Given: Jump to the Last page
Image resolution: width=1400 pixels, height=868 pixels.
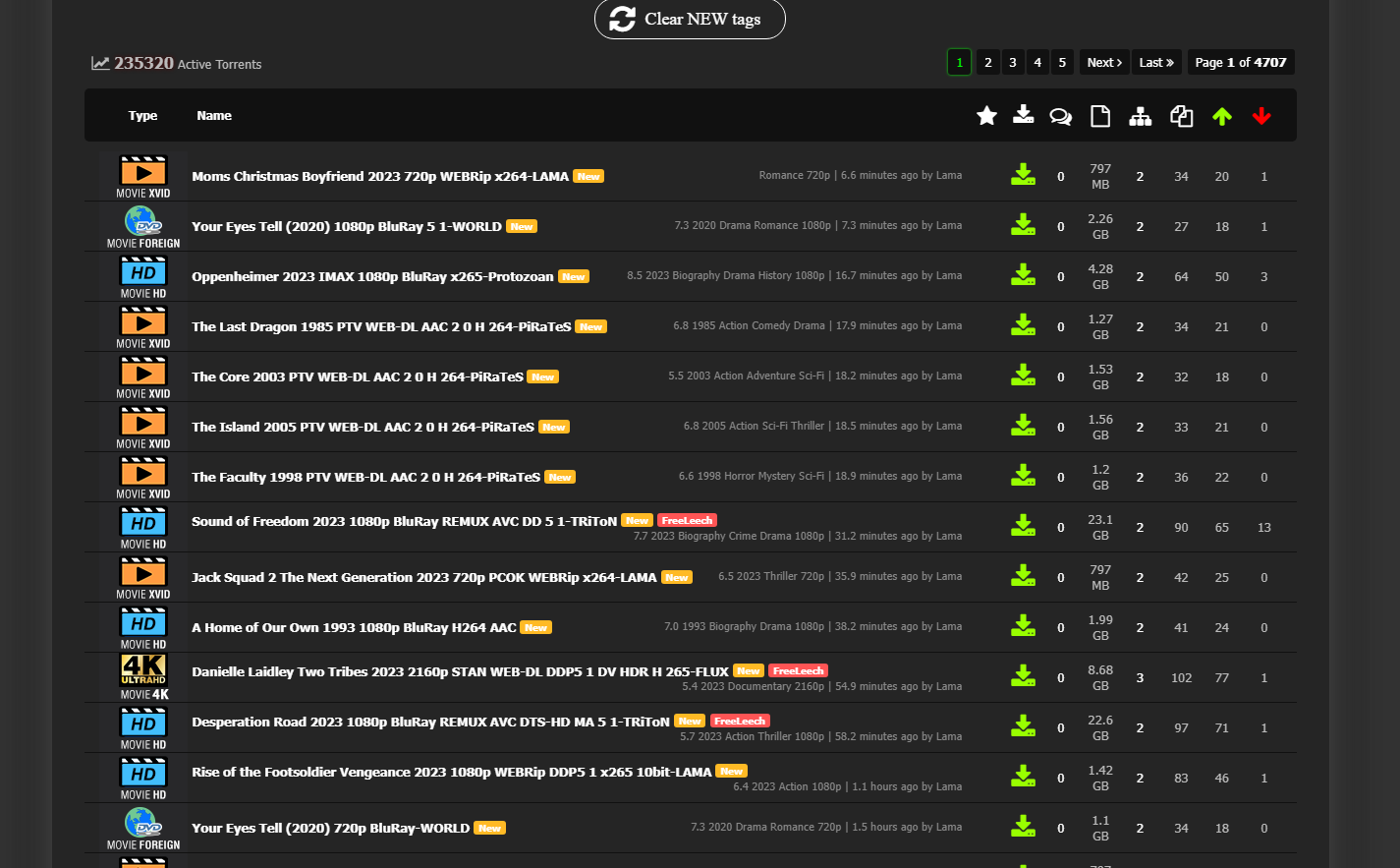Looking at the screenshot, I should pyautogui.click(x=1156, y=62).
